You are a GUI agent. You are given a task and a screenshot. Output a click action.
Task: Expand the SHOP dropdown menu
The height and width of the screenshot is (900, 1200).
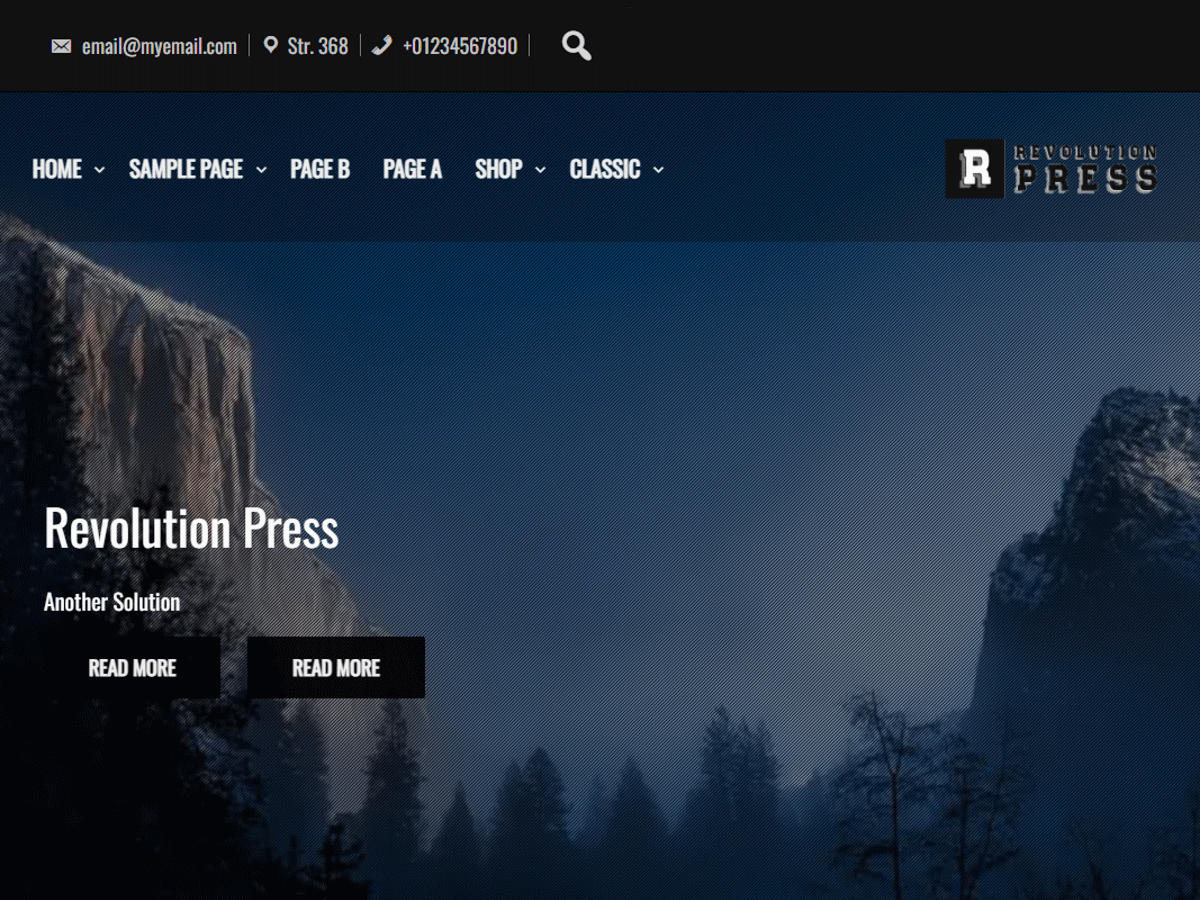(541, 170)
